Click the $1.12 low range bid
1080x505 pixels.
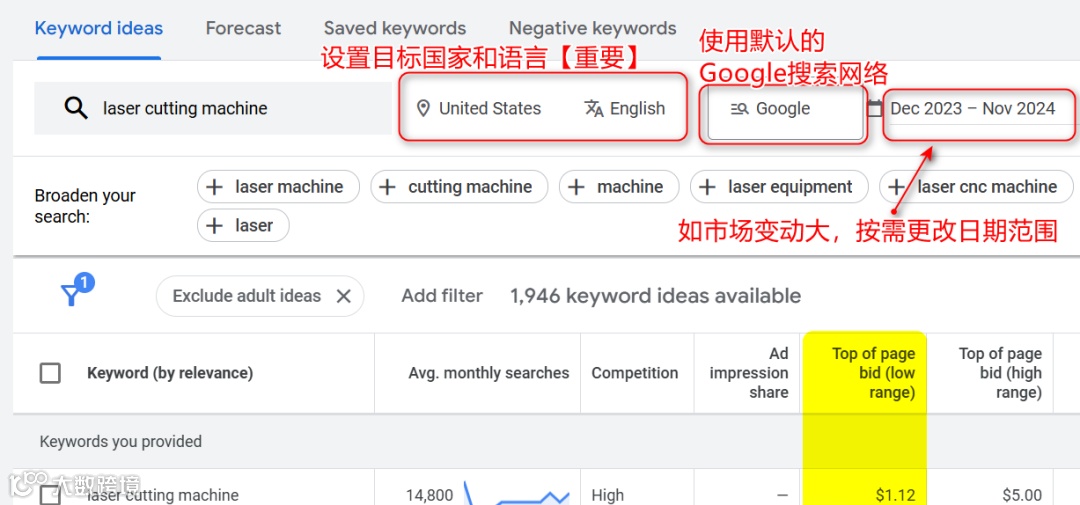tap(895, 495)
